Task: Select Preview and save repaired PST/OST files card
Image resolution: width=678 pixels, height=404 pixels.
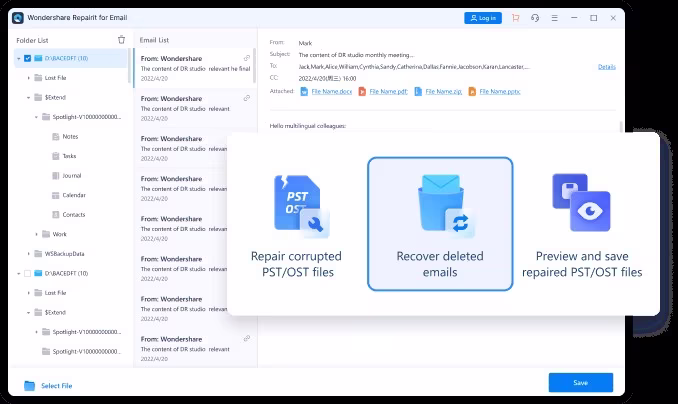Action: (582, 225)
